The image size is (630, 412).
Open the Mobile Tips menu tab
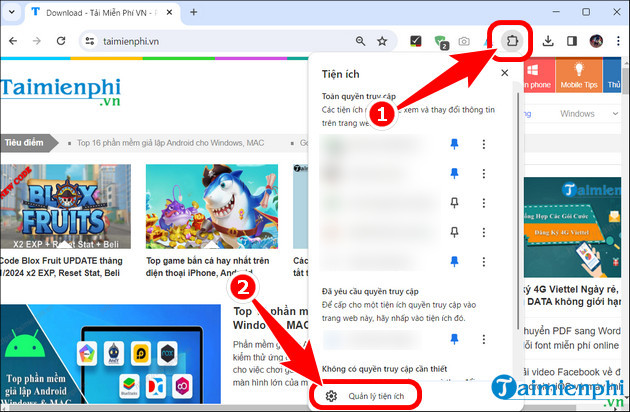pos(579,75)
